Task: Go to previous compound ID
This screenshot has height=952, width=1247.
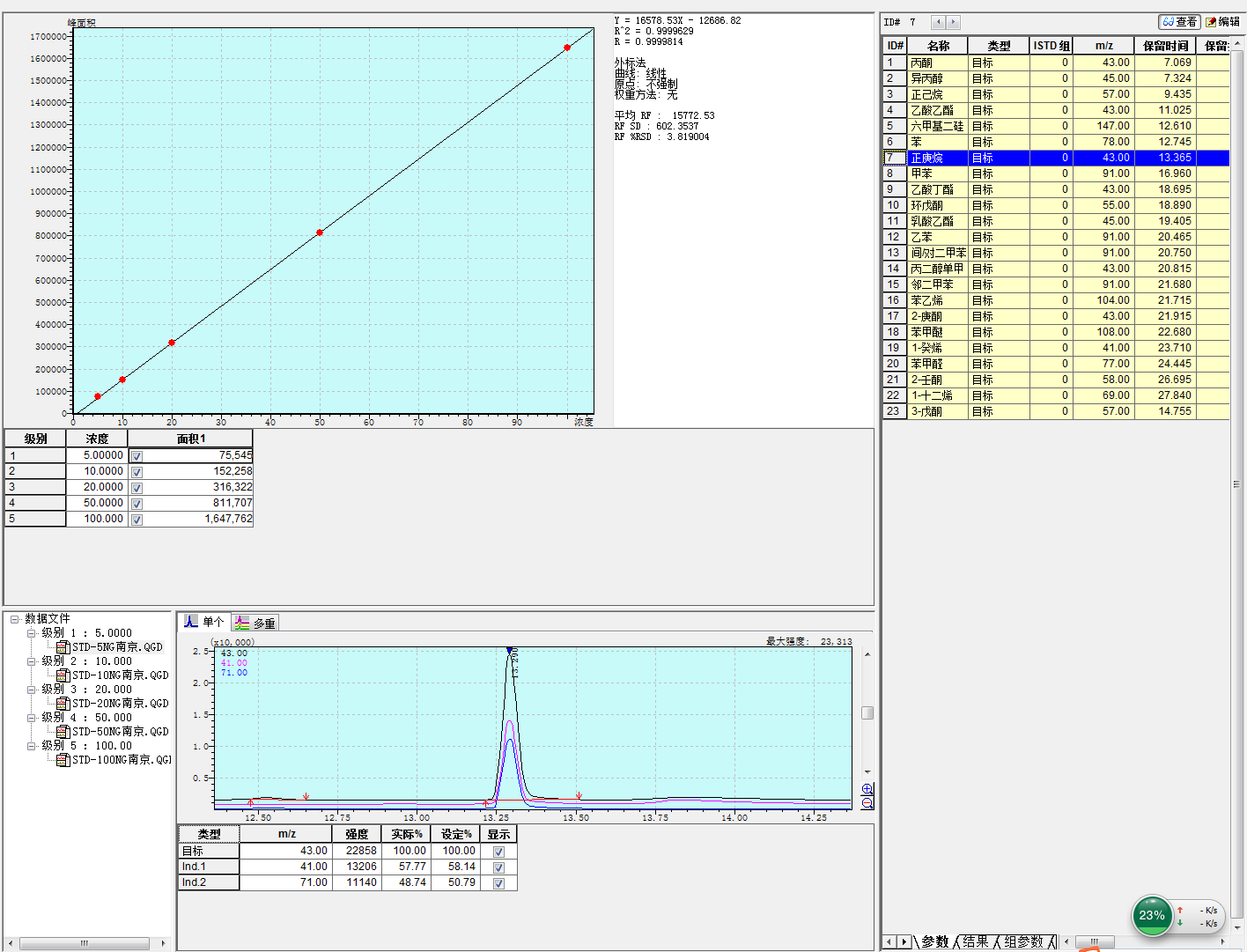Action: click(939, 22)
